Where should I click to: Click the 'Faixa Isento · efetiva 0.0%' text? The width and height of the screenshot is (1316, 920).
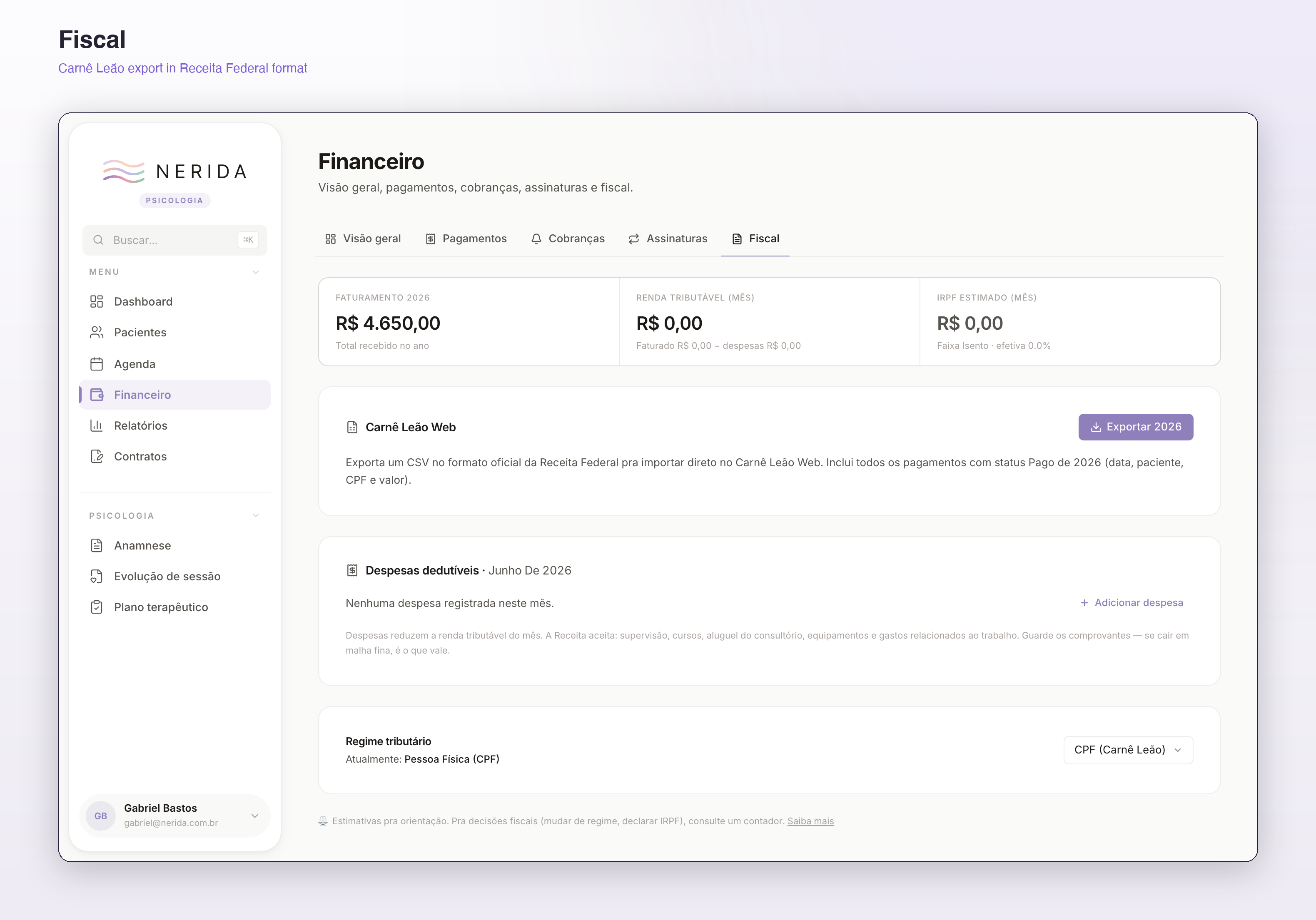click(x=993, y=346)
